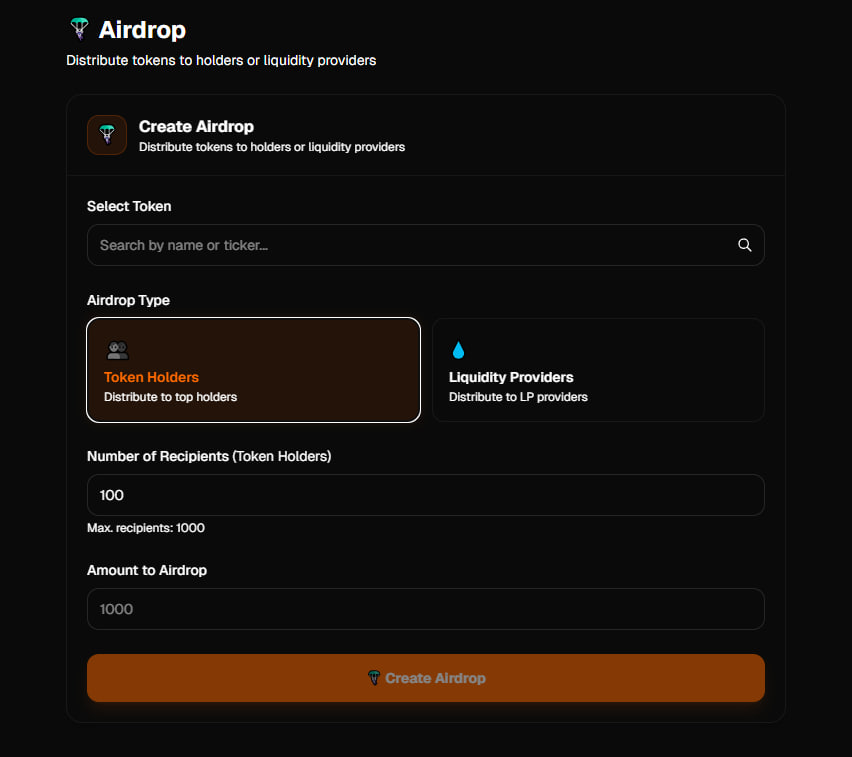Screen dimensions: 852x757
Task: Click the magnifier search icon in token field
Action: [x=744, y=245]
